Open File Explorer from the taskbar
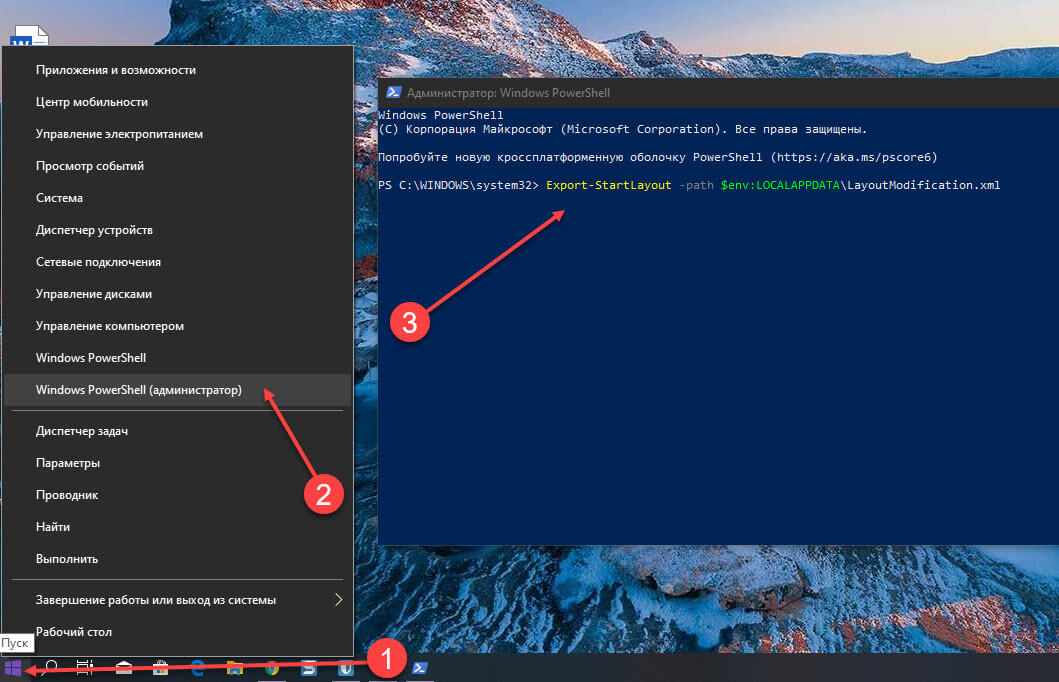This screenshot has height=682, width=1059. [234, 668]
